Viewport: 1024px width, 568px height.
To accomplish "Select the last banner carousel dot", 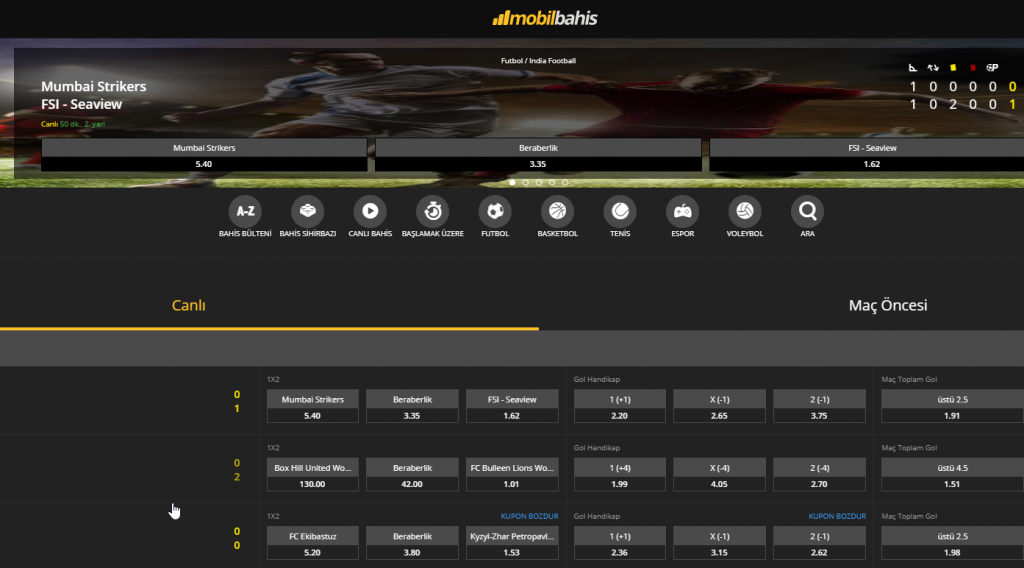I will coord(565,183).
